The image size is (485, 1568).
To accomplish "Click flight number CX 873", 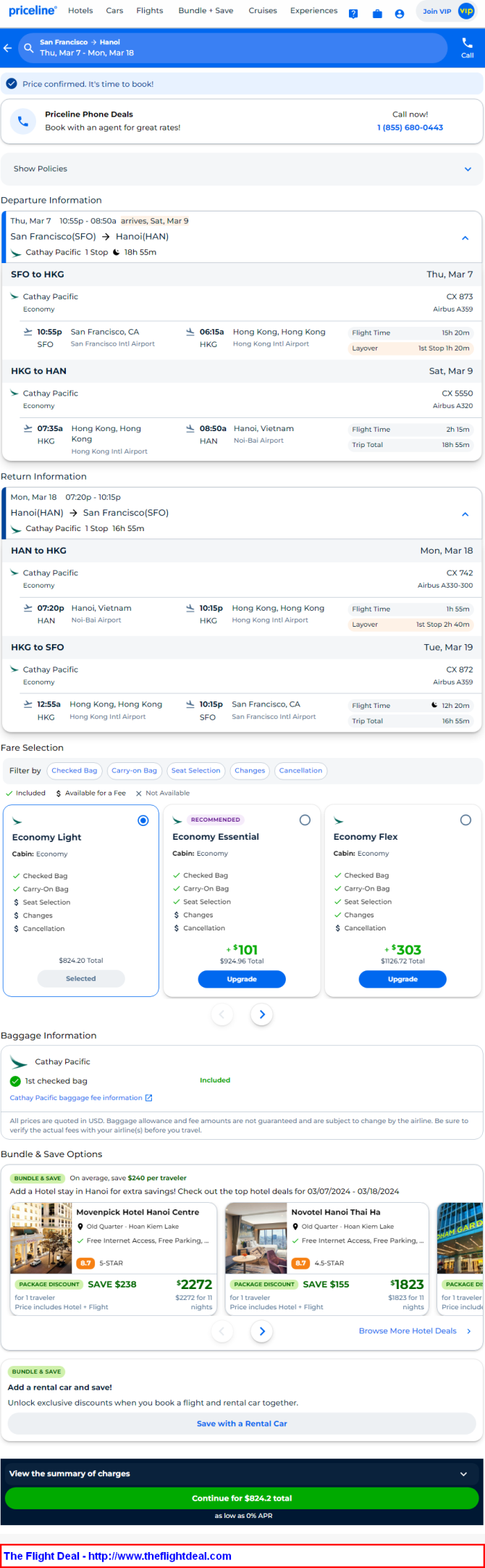I will point(460,297).
